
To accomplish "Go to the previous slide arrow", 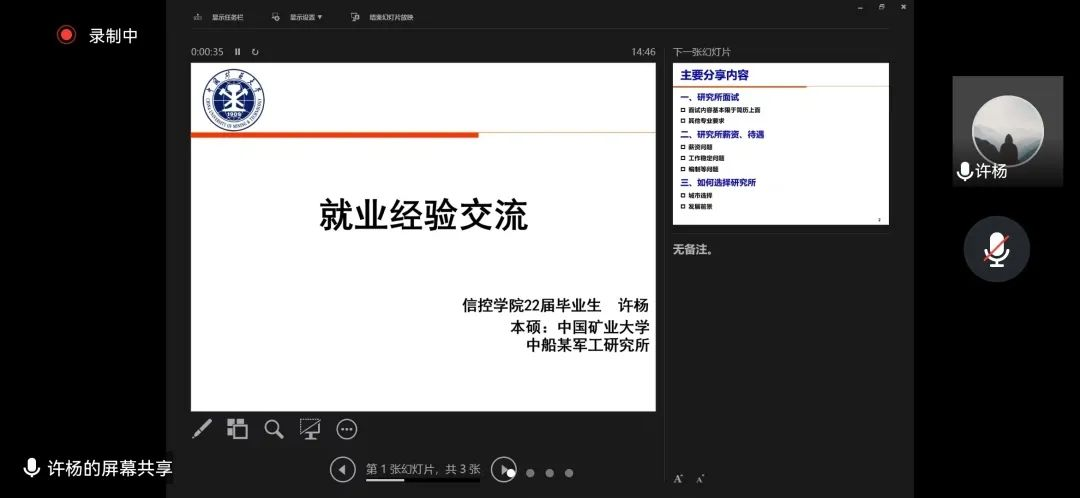I will pos(343,469).
